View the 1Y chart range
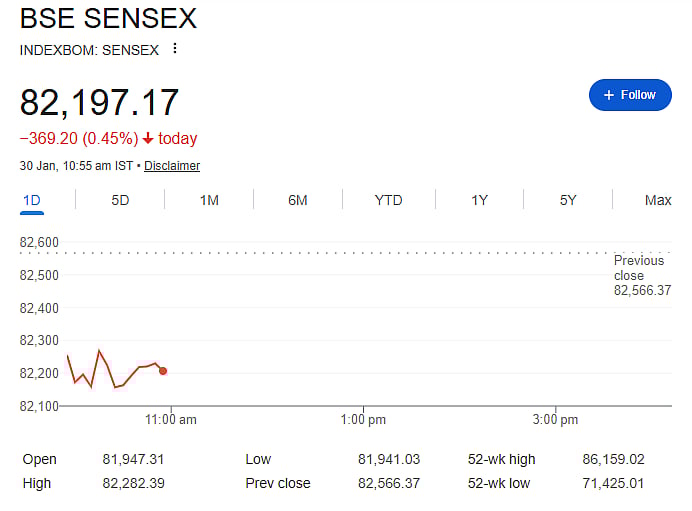 (479, 200)
